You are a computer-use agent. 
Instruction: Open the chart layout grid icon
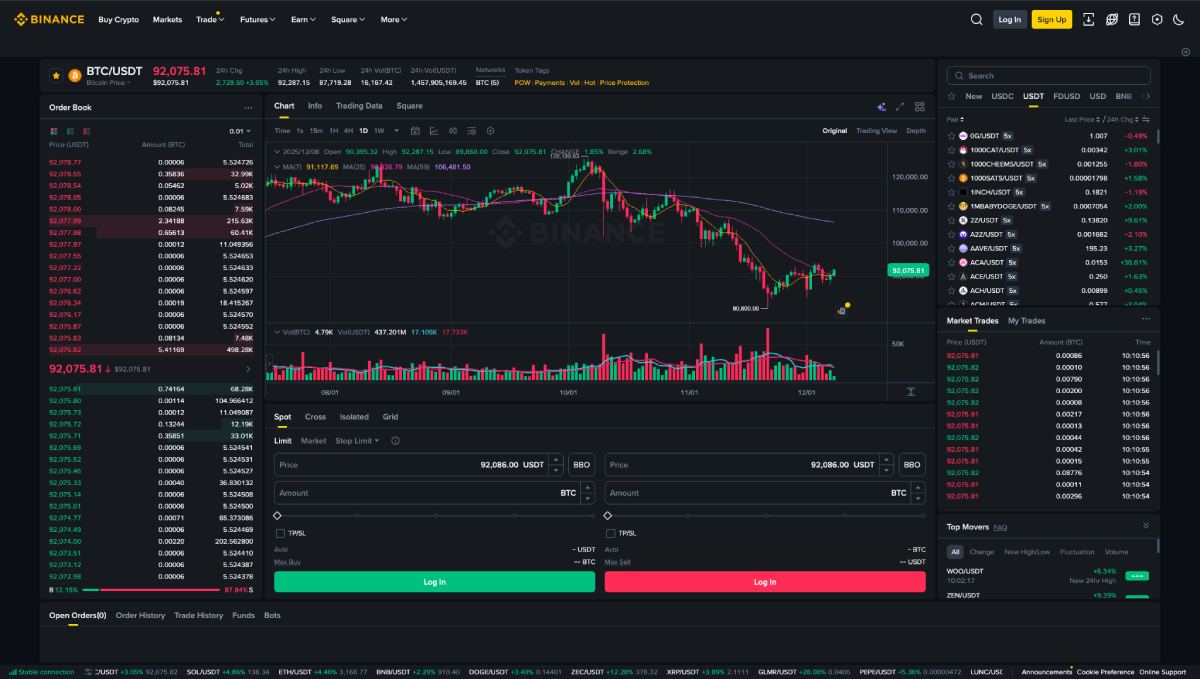920,106
